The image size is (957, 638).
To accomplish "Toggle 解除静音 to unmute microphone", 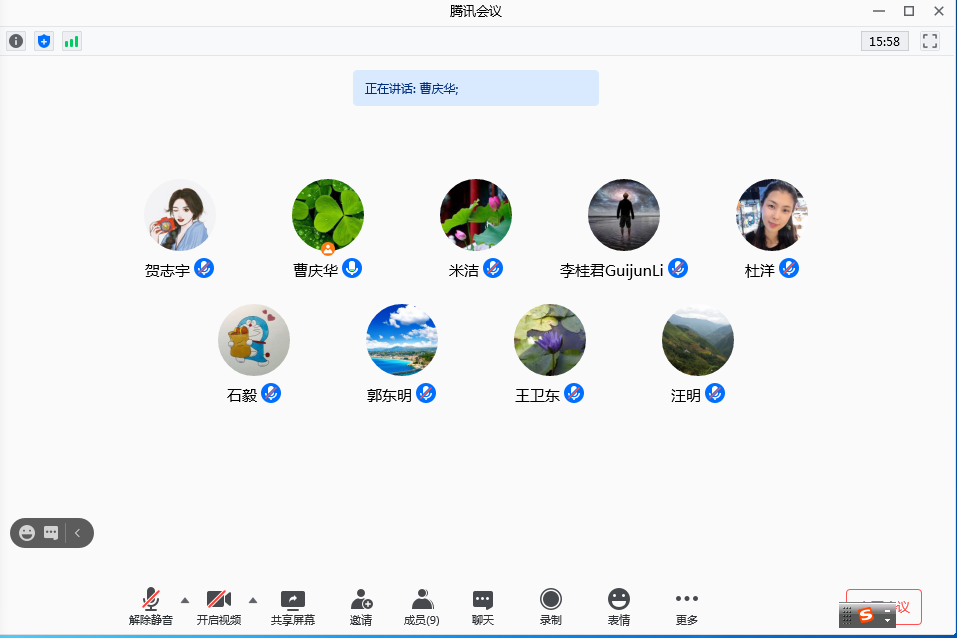I will (151, 606).
